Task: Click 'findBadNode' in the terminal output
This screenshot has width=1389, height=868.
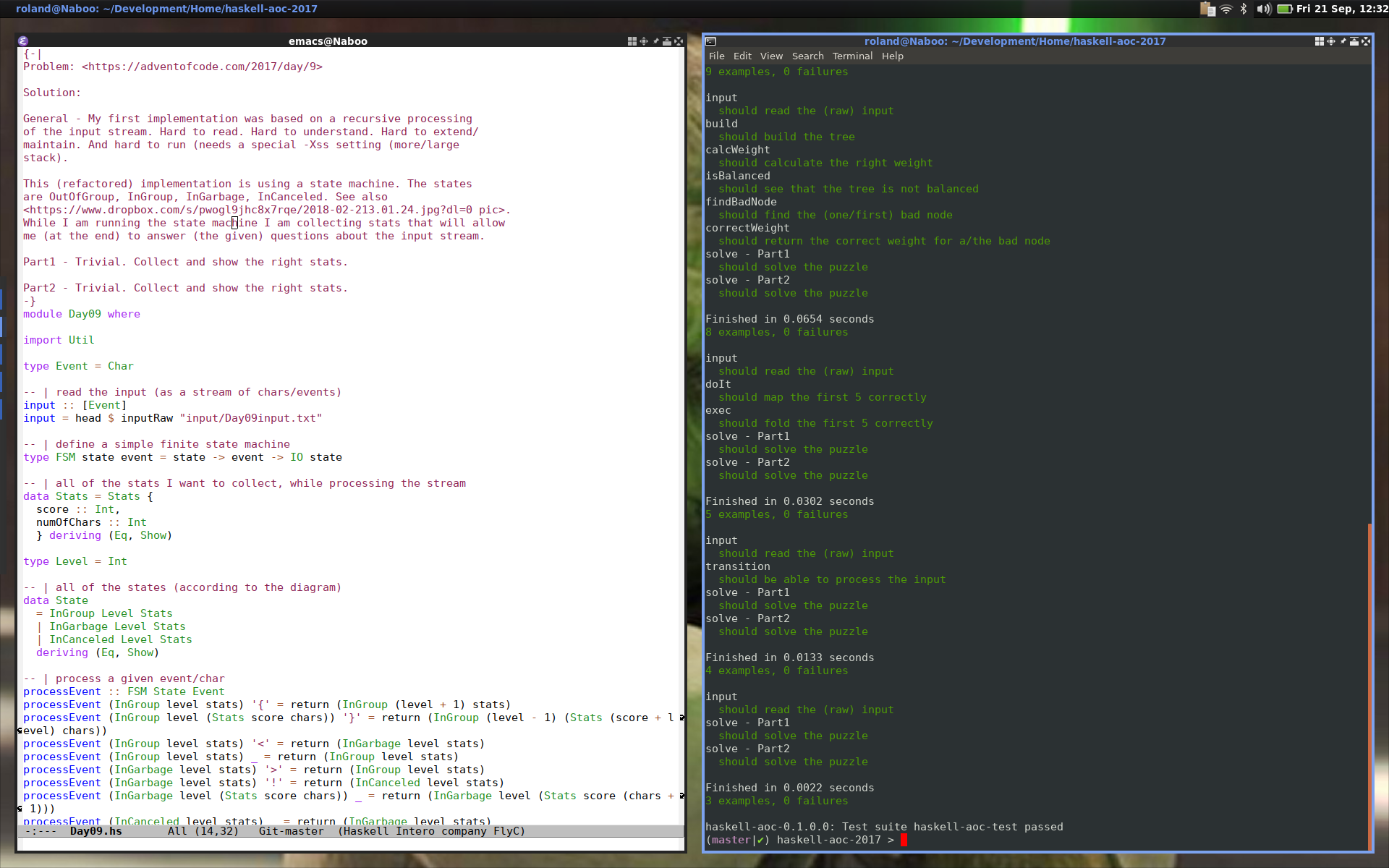Action: (741, 202)
